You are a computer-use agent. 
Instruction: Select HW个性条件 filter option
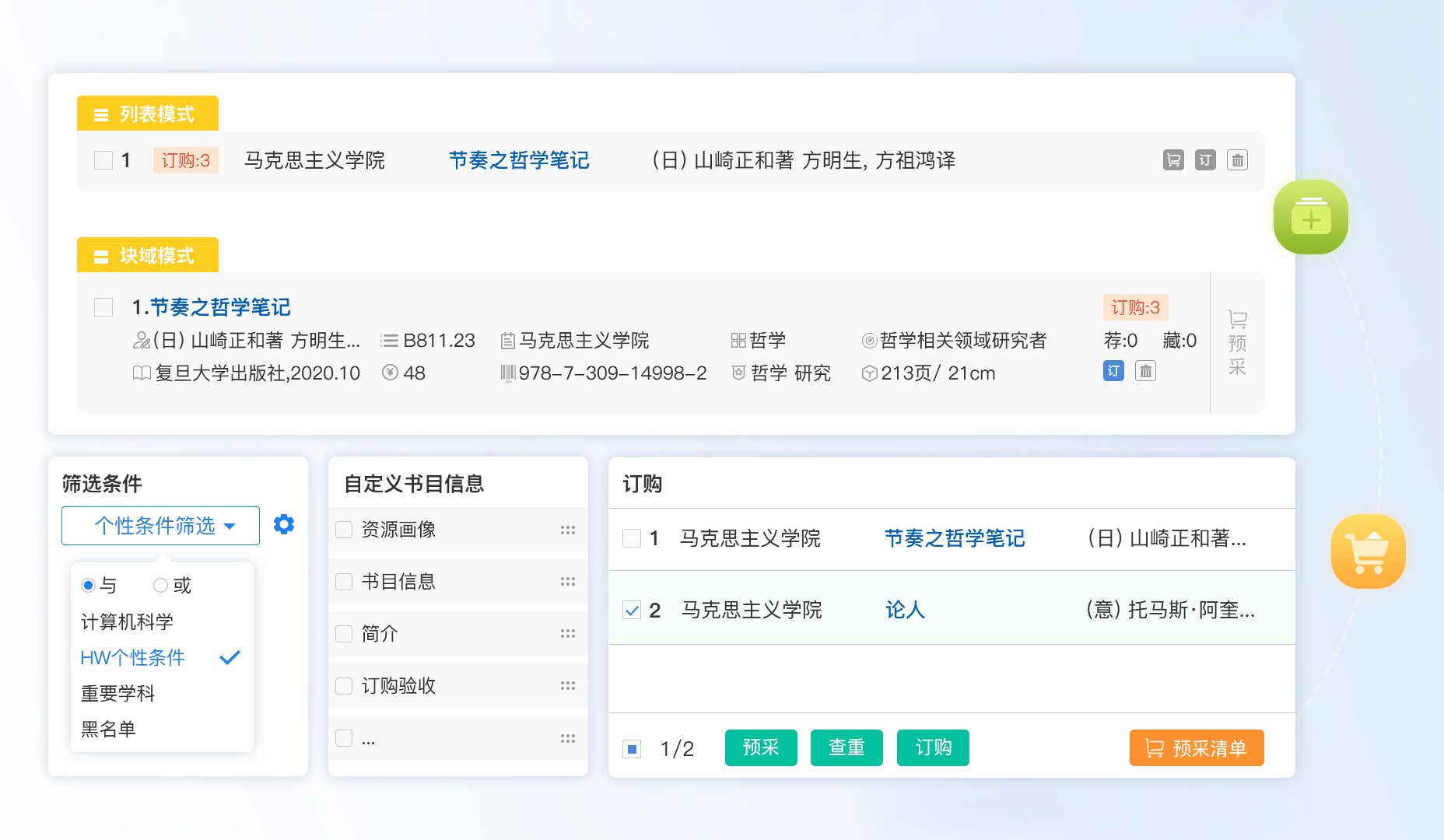point(133,658)
